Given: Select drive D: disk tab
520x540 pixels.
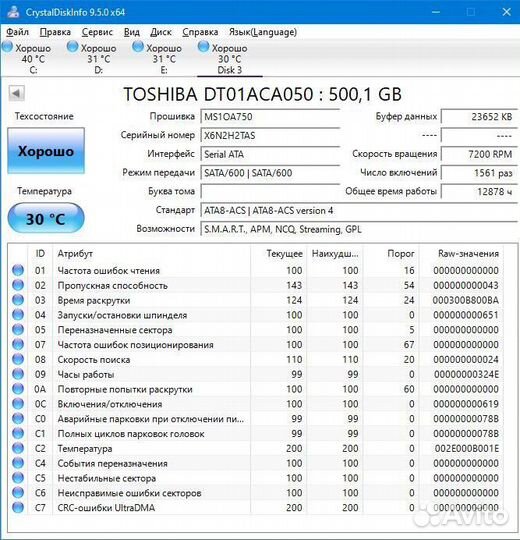Looking at the screenshot, I should [92, 59].
